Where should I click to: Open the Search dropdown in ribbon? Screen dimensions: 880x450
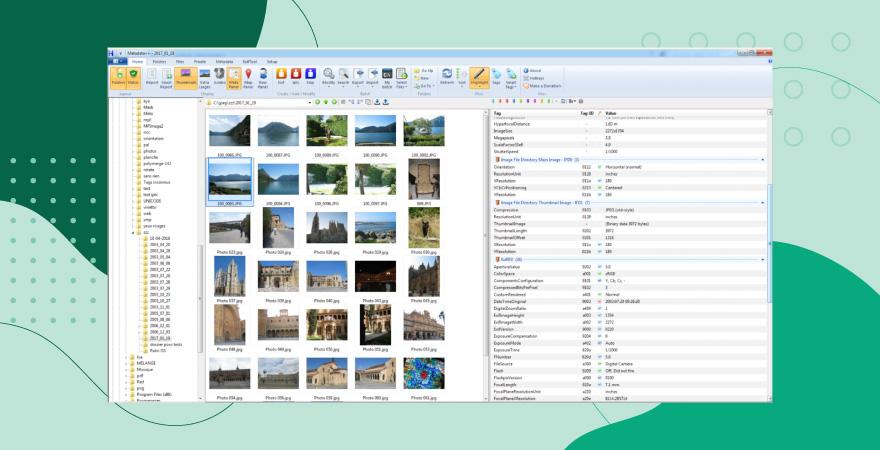tap(343, 78)
